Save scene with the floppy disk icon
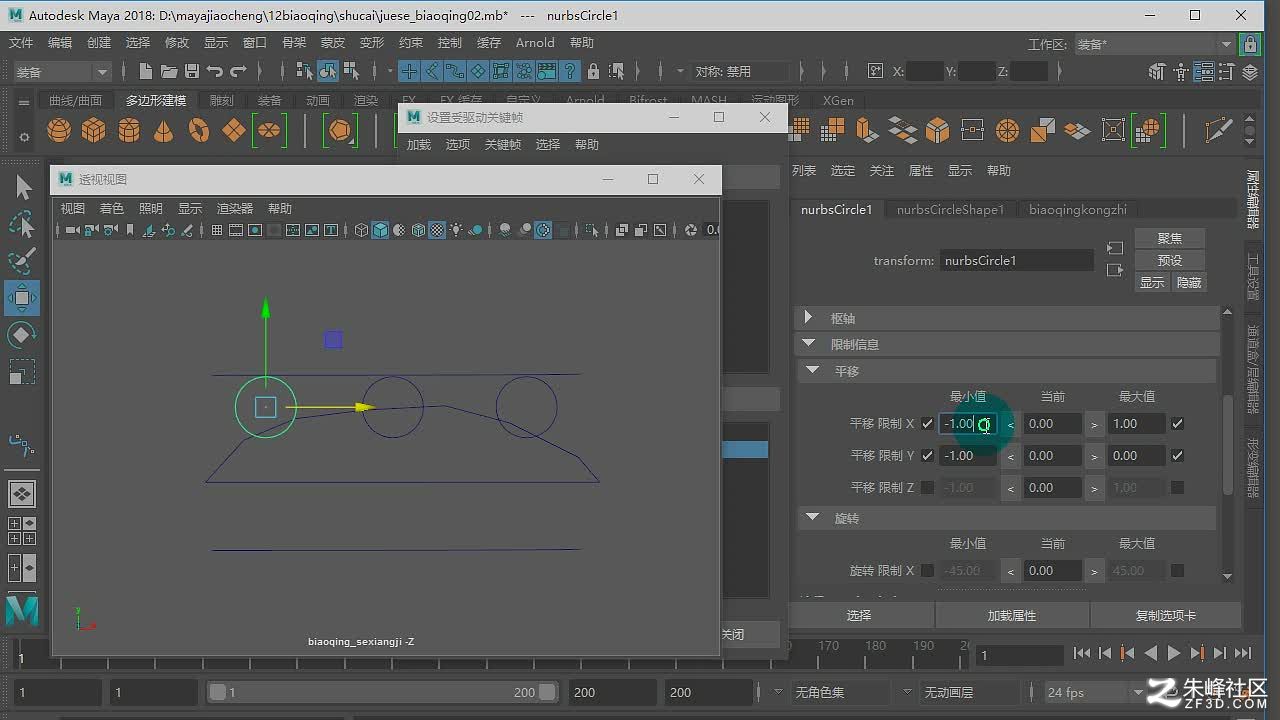This screenshot has height=720, width=1280. click(x=191, y=71)
